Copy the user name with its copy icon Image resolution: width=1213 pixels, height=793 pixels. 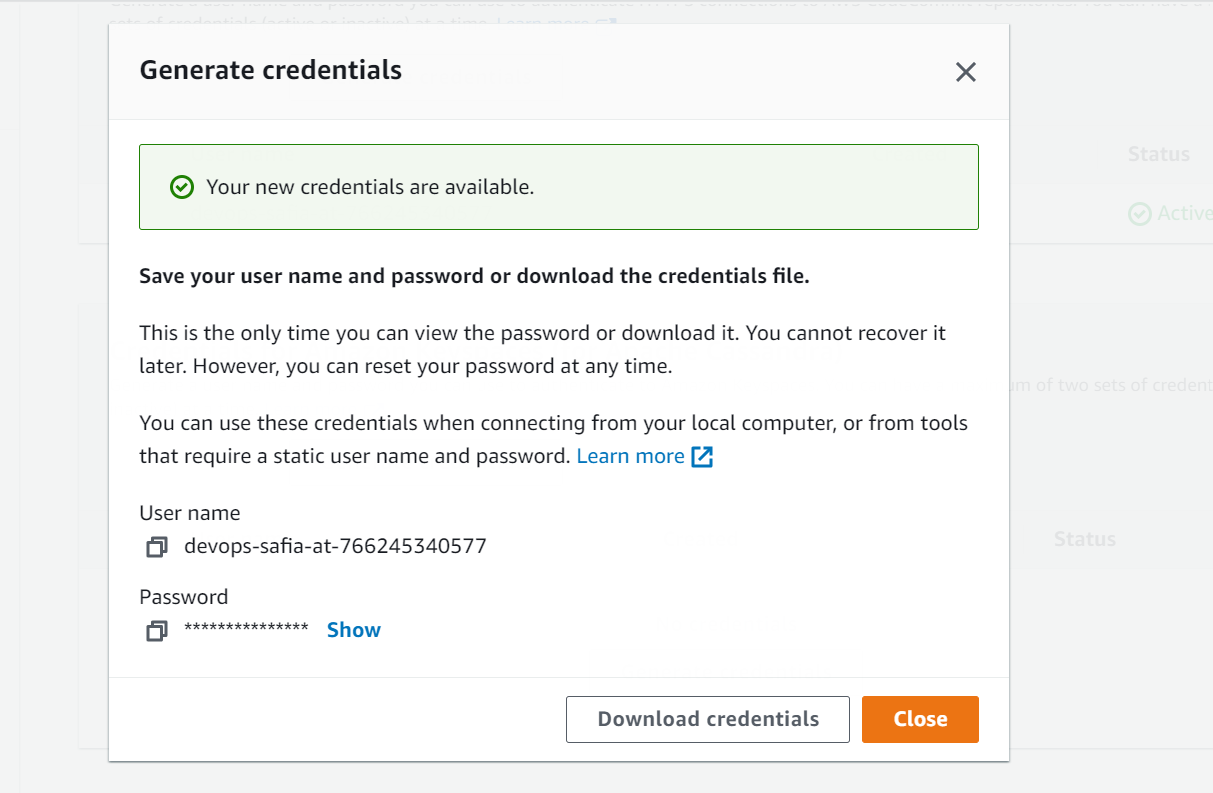[156, 547]
